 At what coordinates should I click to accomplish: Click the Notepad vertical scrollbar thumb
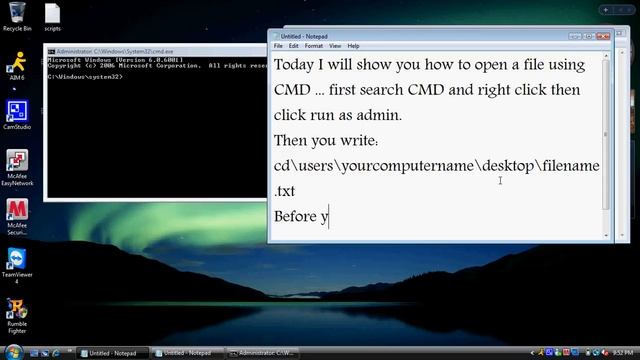click(x=606, y=135)
